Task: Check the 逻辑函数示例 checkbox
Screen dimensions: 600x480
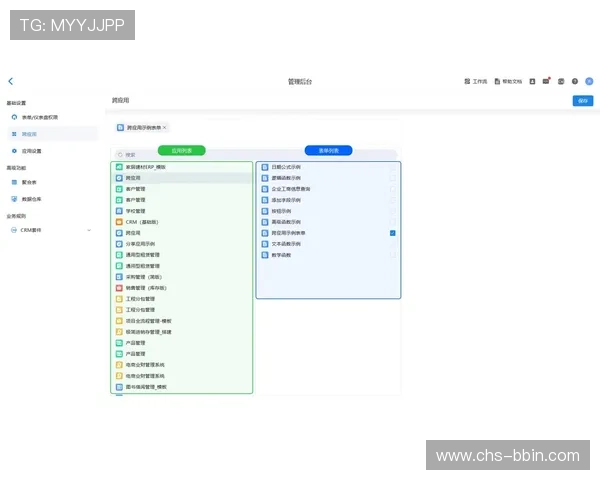Action: click(x=393, y=178)
